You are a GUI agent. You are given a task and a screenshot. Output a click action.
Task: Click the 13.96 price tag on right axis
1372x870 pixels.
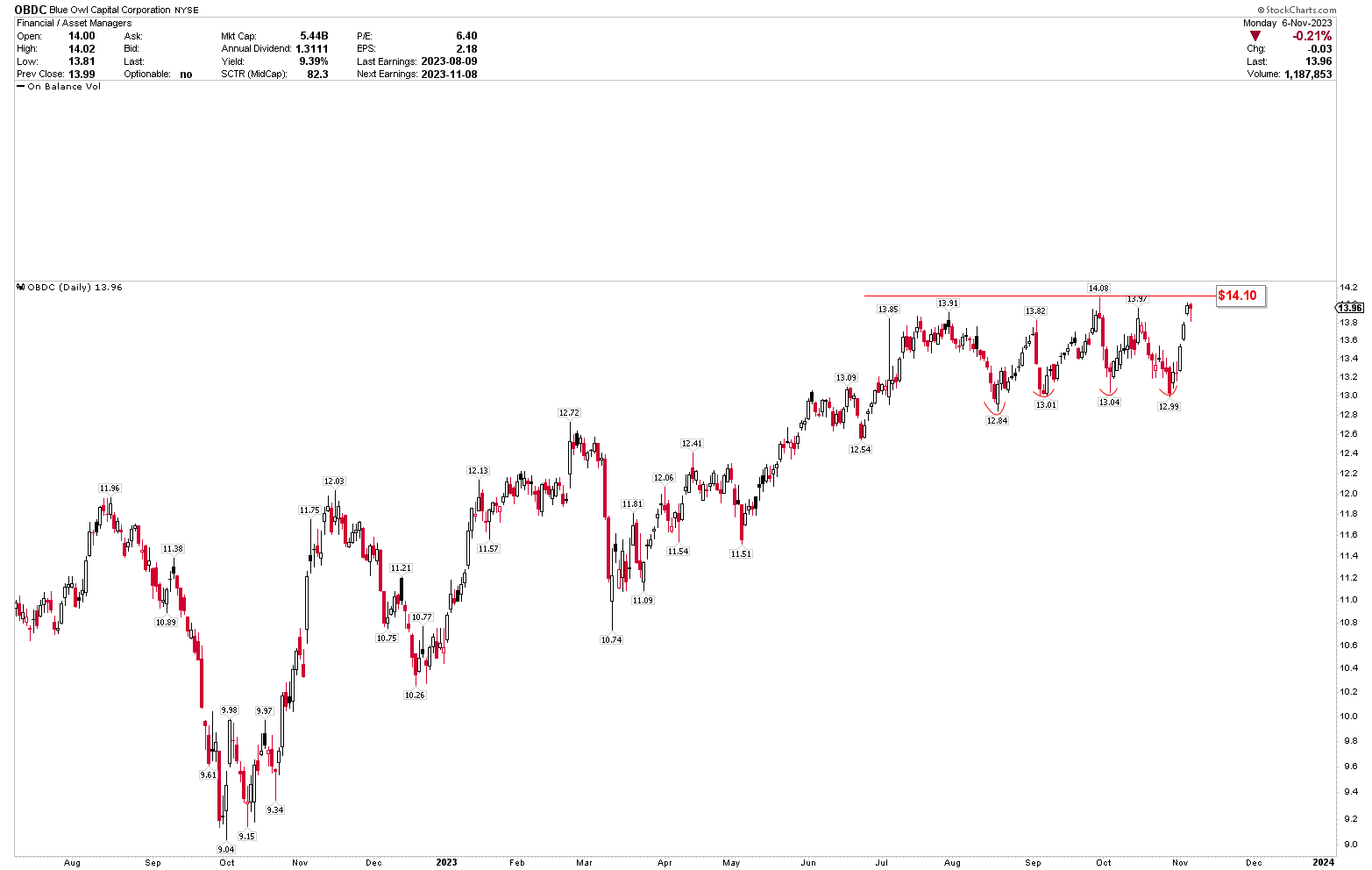coord(1350,308)
